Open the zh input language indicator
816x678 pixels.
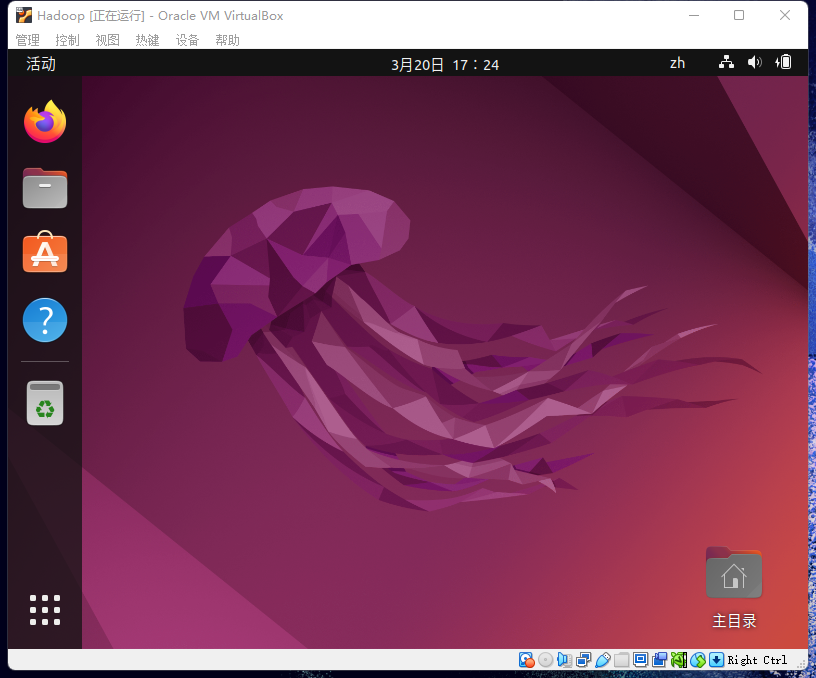pyautogui.click(x=677, y=63)
